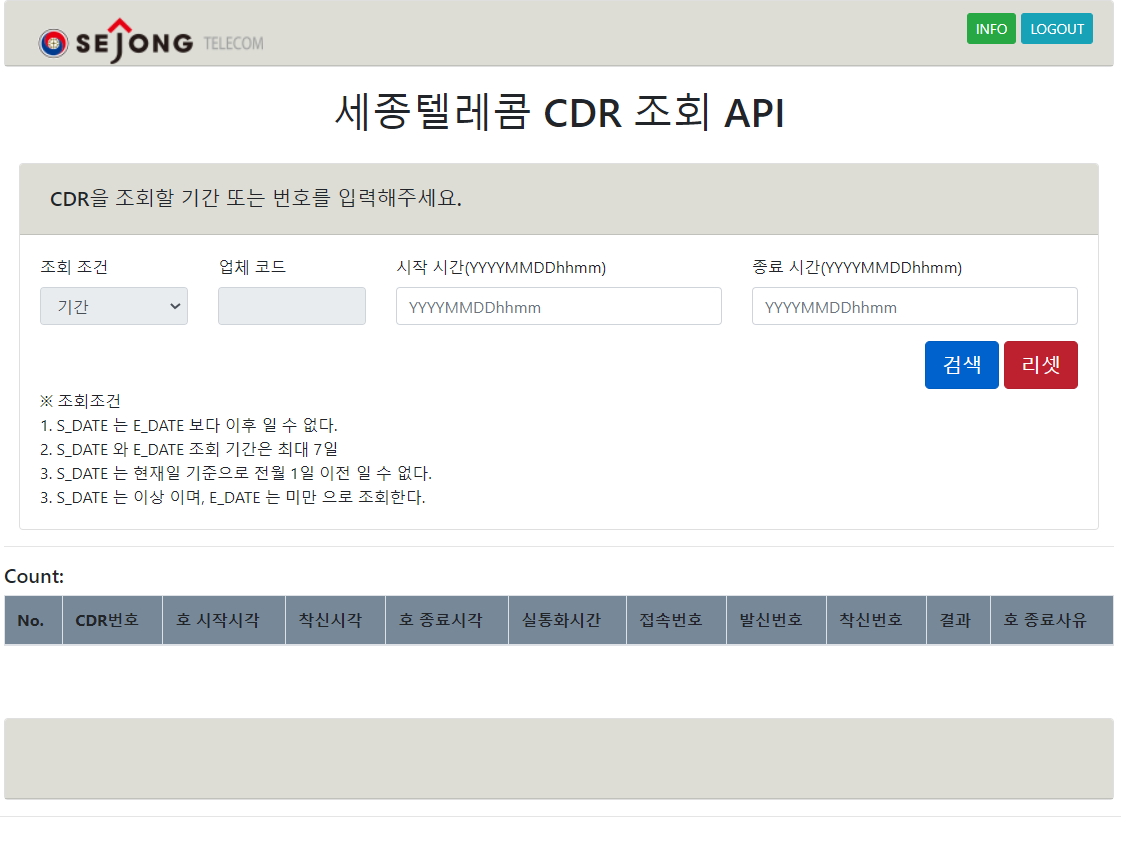Screen dimensions: 1121x841
Task: Click LOGOUT to sign out
Action: (x=1056, y=29)
